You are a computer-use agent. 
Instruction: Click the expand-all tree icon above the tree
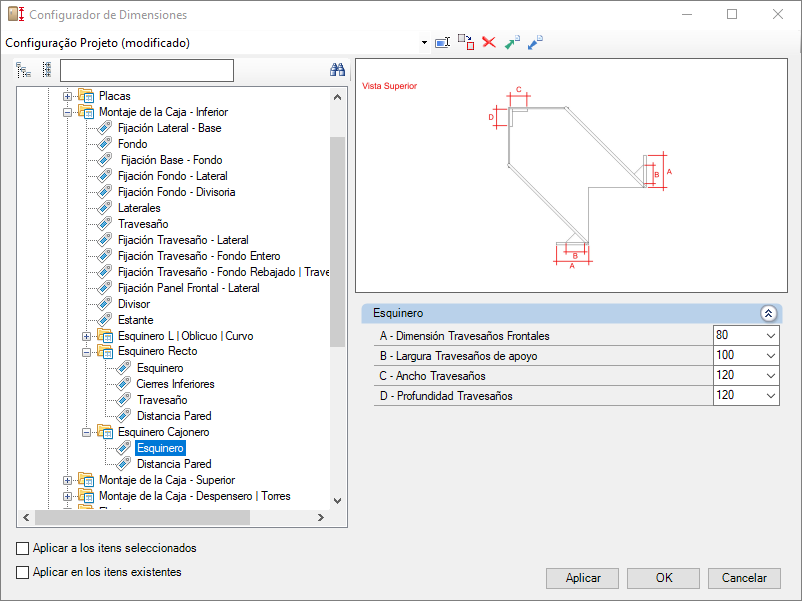(24, 70)
